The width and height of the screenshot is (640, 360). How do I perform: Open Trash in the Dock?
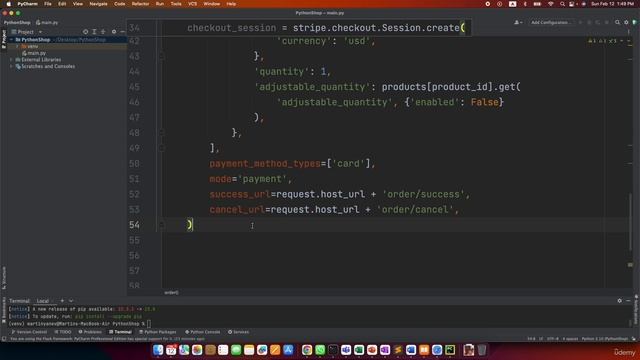coord(482,350)
